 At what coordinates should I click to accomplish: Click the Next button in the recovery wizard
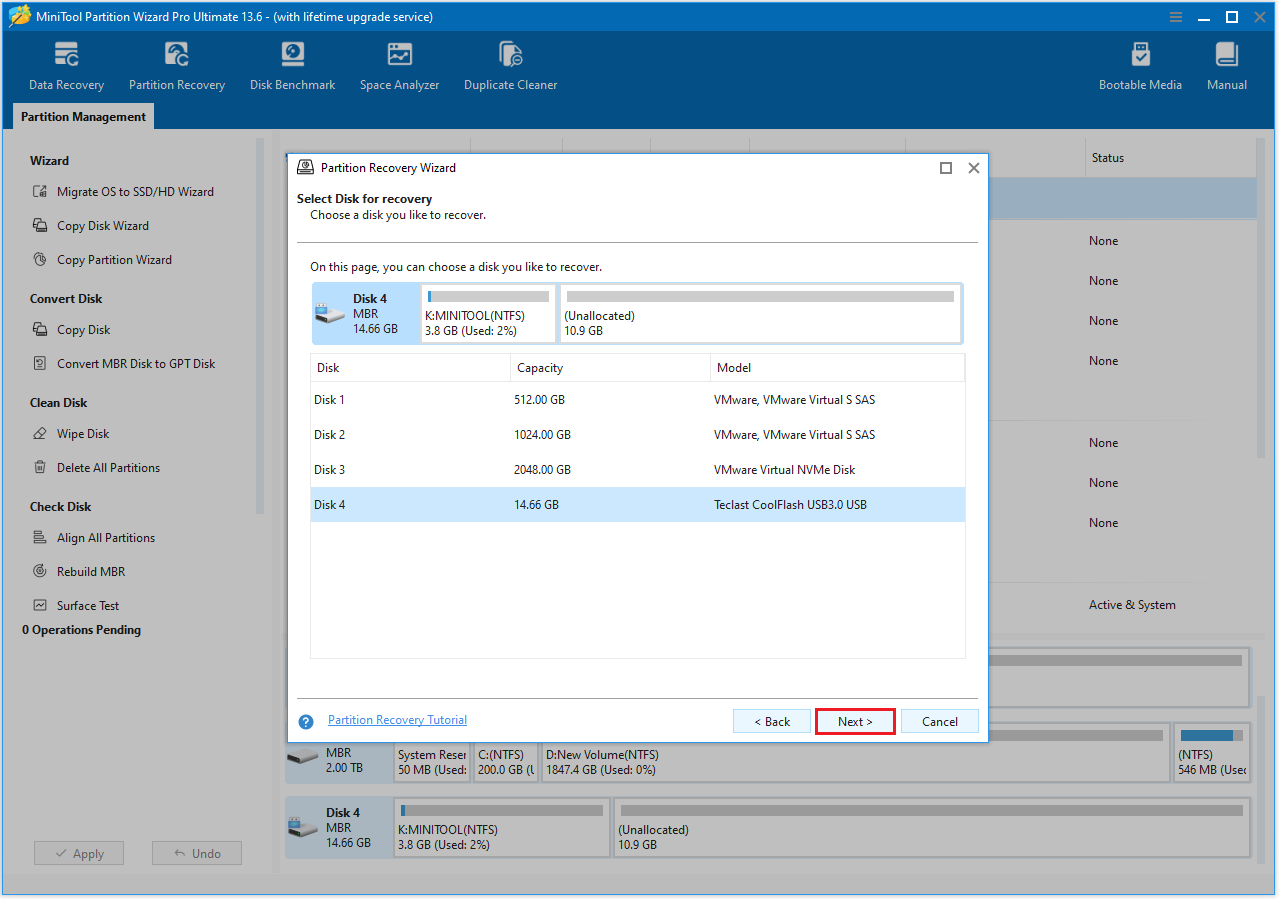pos(855,721)
